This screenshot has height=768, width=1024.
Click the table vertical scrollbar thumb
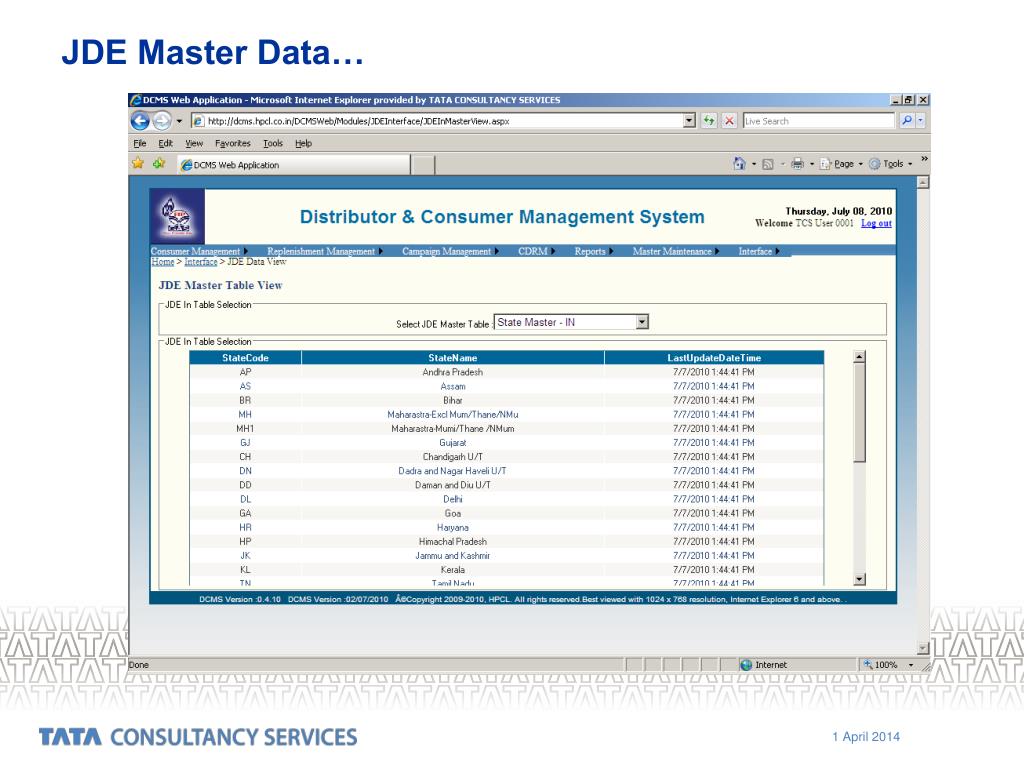859,413
